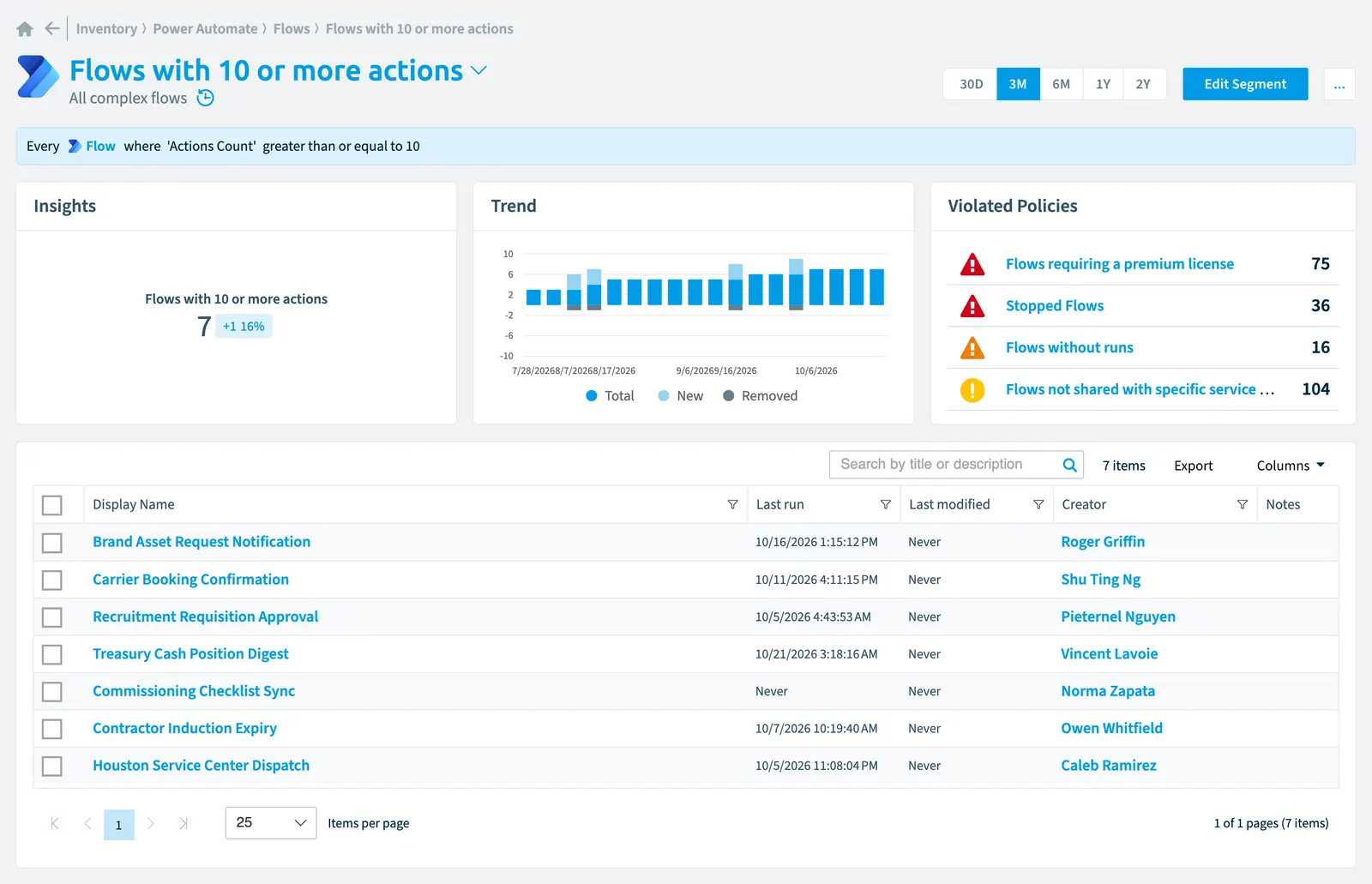Viewport: 1372px width, 884px height.
Task: Select the Carrier Booking Confirmation checkbox
Action: pyautogui.click(x=52, y=580)
